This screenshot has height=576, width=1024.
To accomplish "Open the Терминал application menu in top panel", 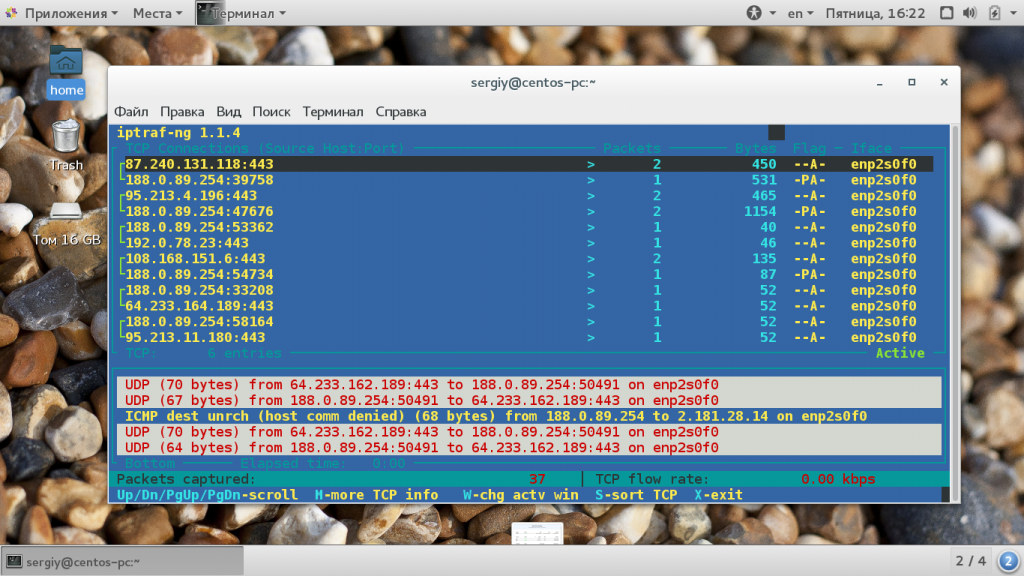I will pyautogui.click(x=242, y=13).
